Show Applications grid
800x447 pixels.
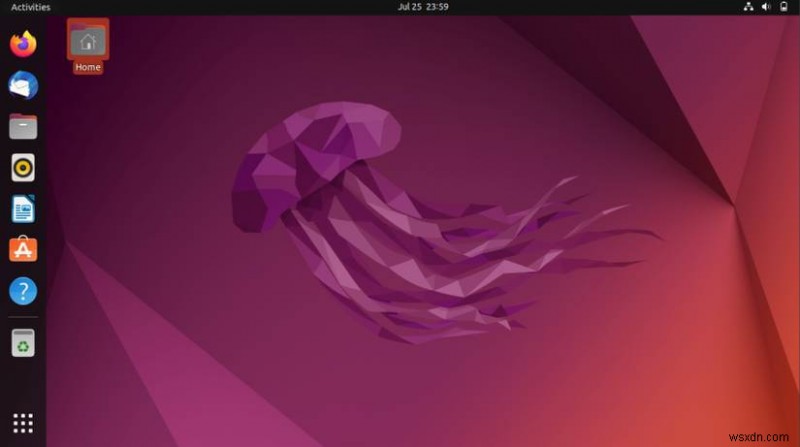[23, 424]
